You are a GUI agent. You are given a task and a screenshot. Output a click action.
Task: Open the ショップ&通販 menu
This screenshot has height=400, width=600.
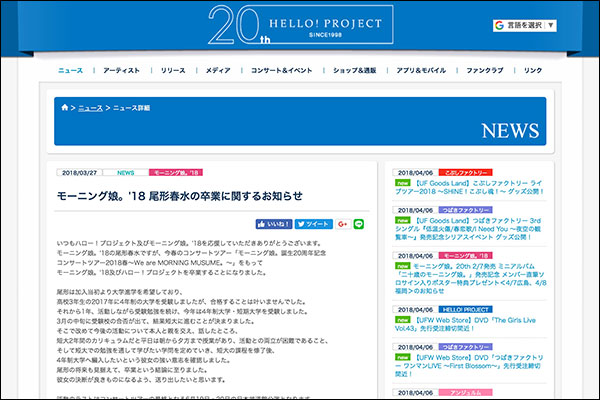coord(355,71)
